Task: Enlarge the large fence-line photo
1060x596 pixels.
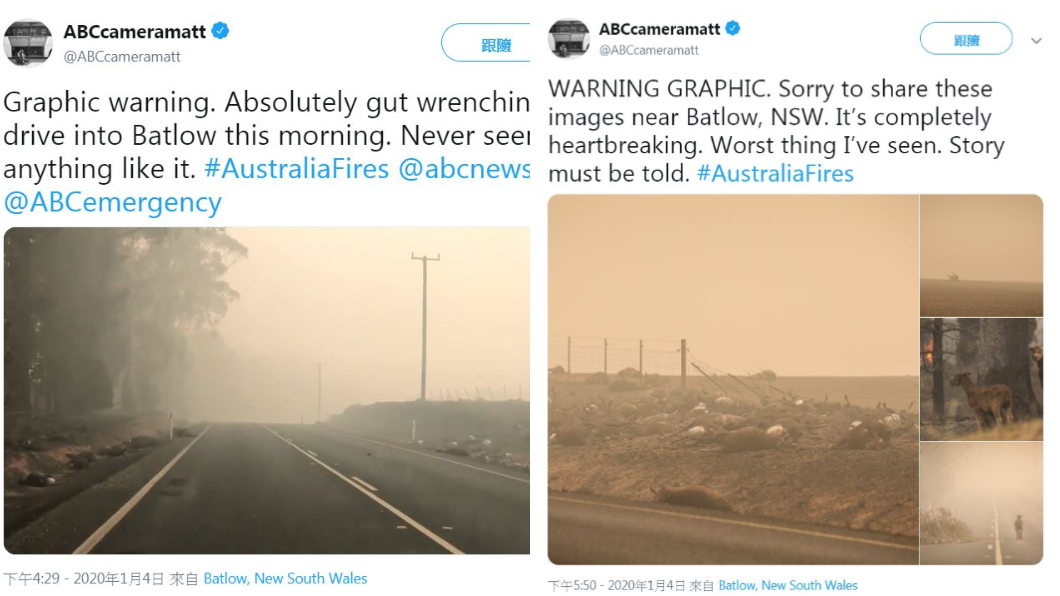Action: 733,379
